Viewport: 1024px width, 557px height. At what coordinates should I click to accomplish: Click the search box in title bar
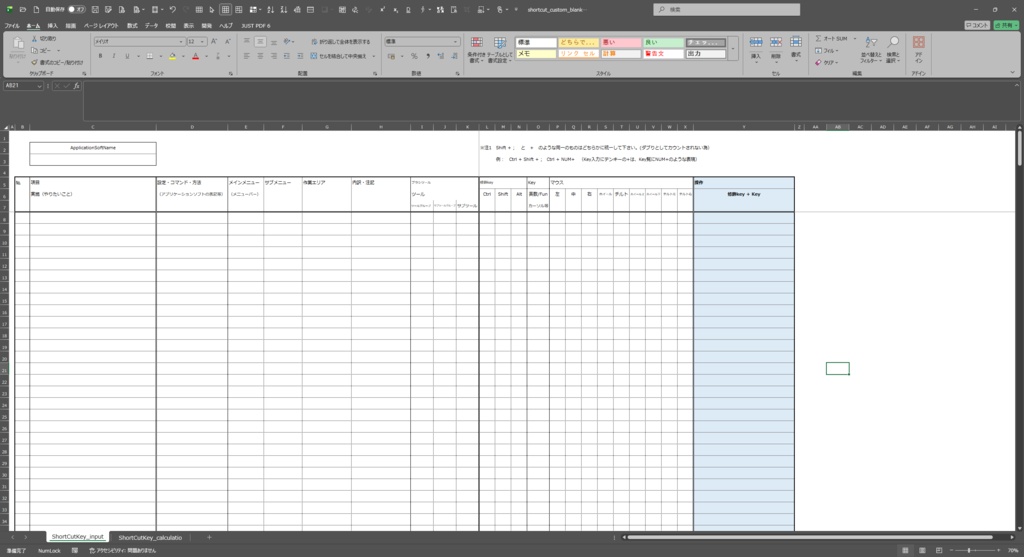(726, 10)
